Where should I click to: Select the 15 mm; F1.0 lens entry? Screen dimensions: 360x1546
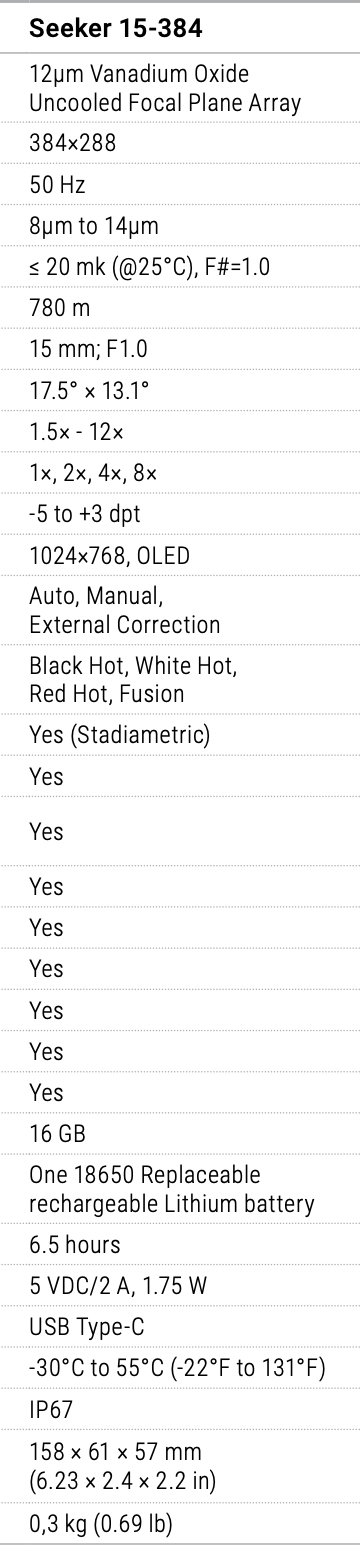pyautogui.click(x=85, y=350)
